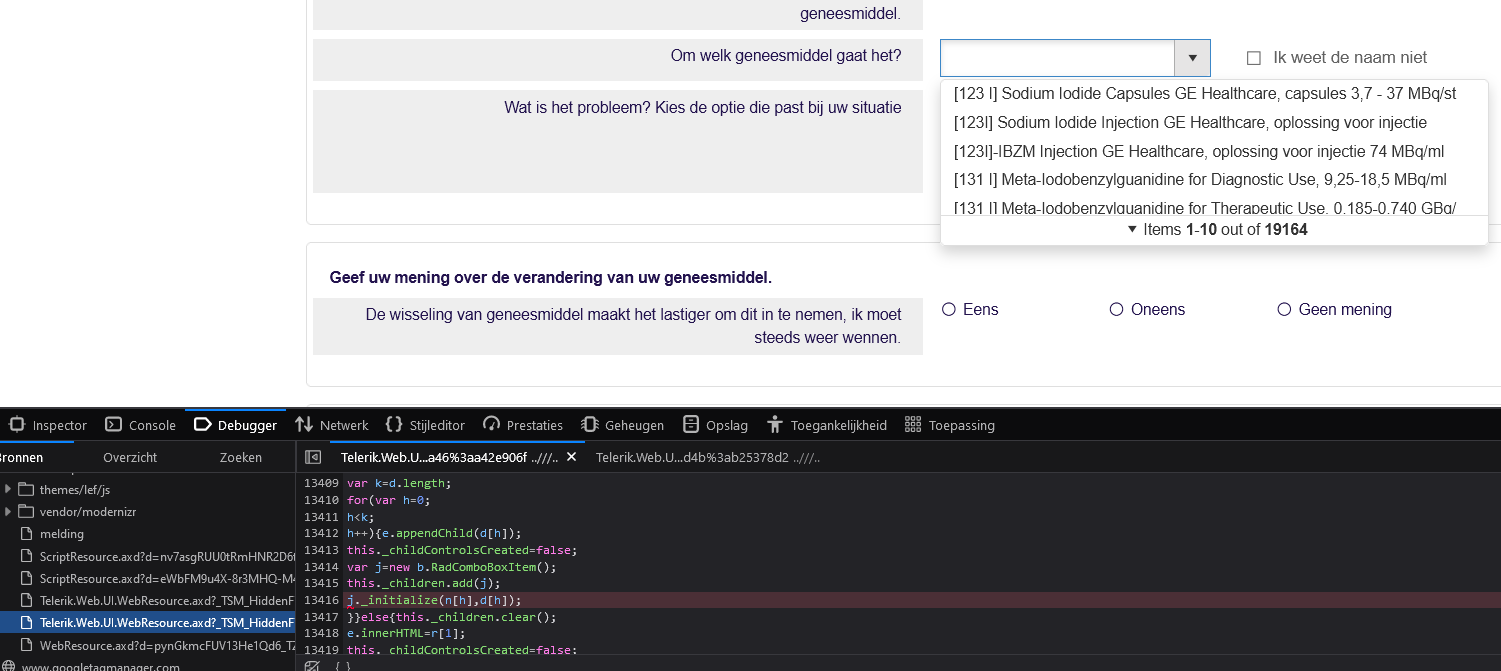Close the first Telerik.Web.U source tab
The image size is (1501, 671).
[572, 457]
